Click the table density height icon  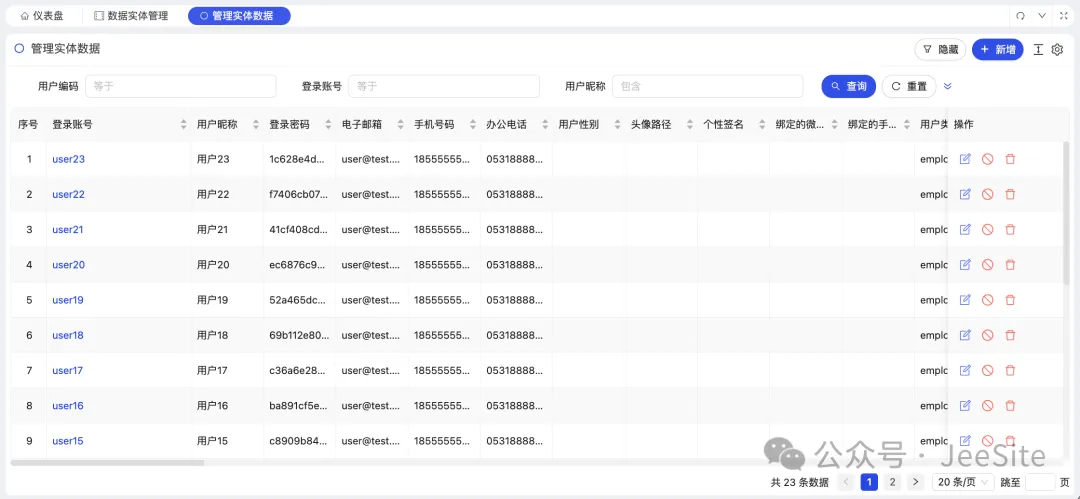pos(1038,50)
